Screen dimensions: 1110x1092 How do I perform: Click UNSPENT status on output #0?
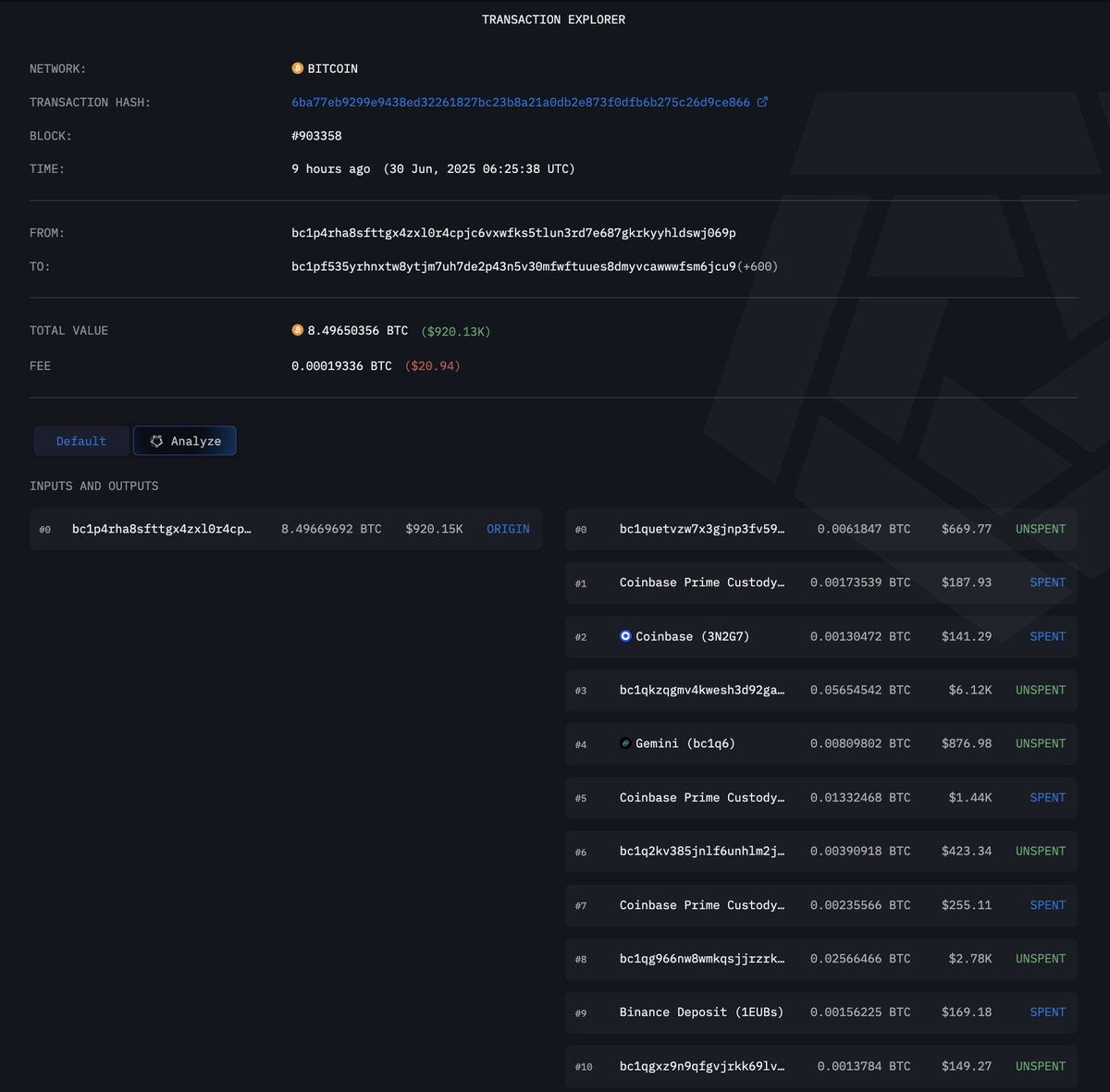click(1041, 529)
